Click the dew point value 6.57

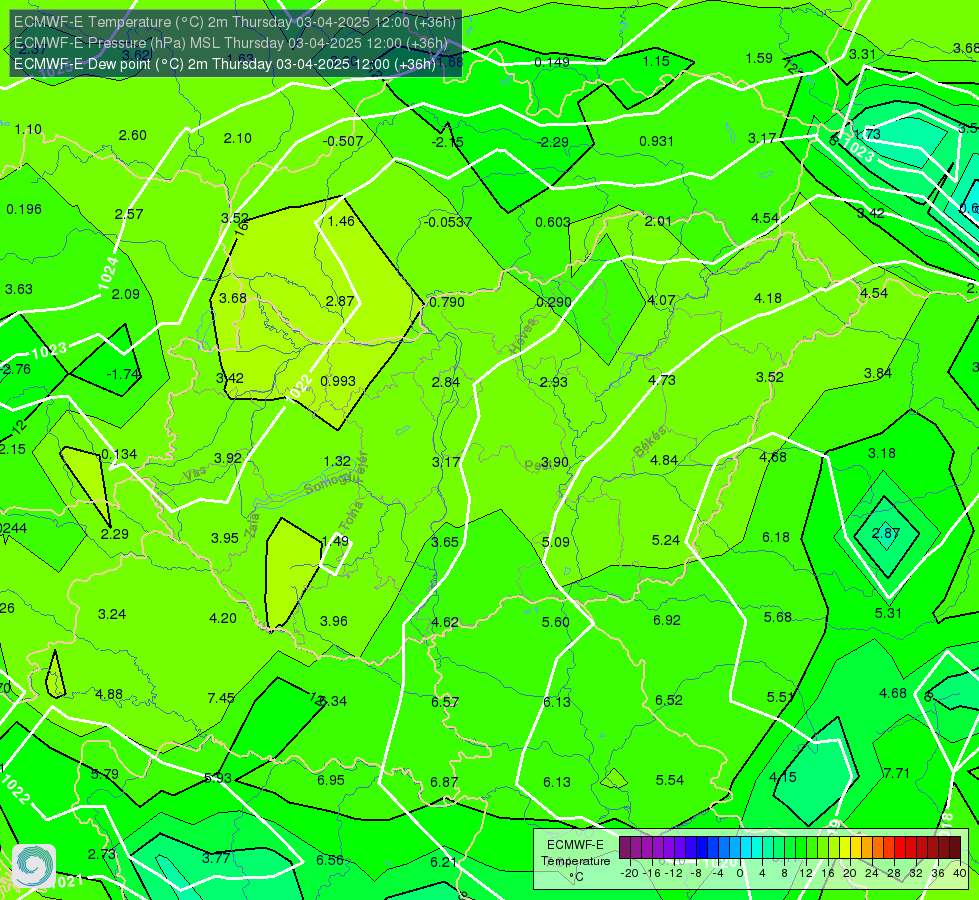tap(445, 702)
